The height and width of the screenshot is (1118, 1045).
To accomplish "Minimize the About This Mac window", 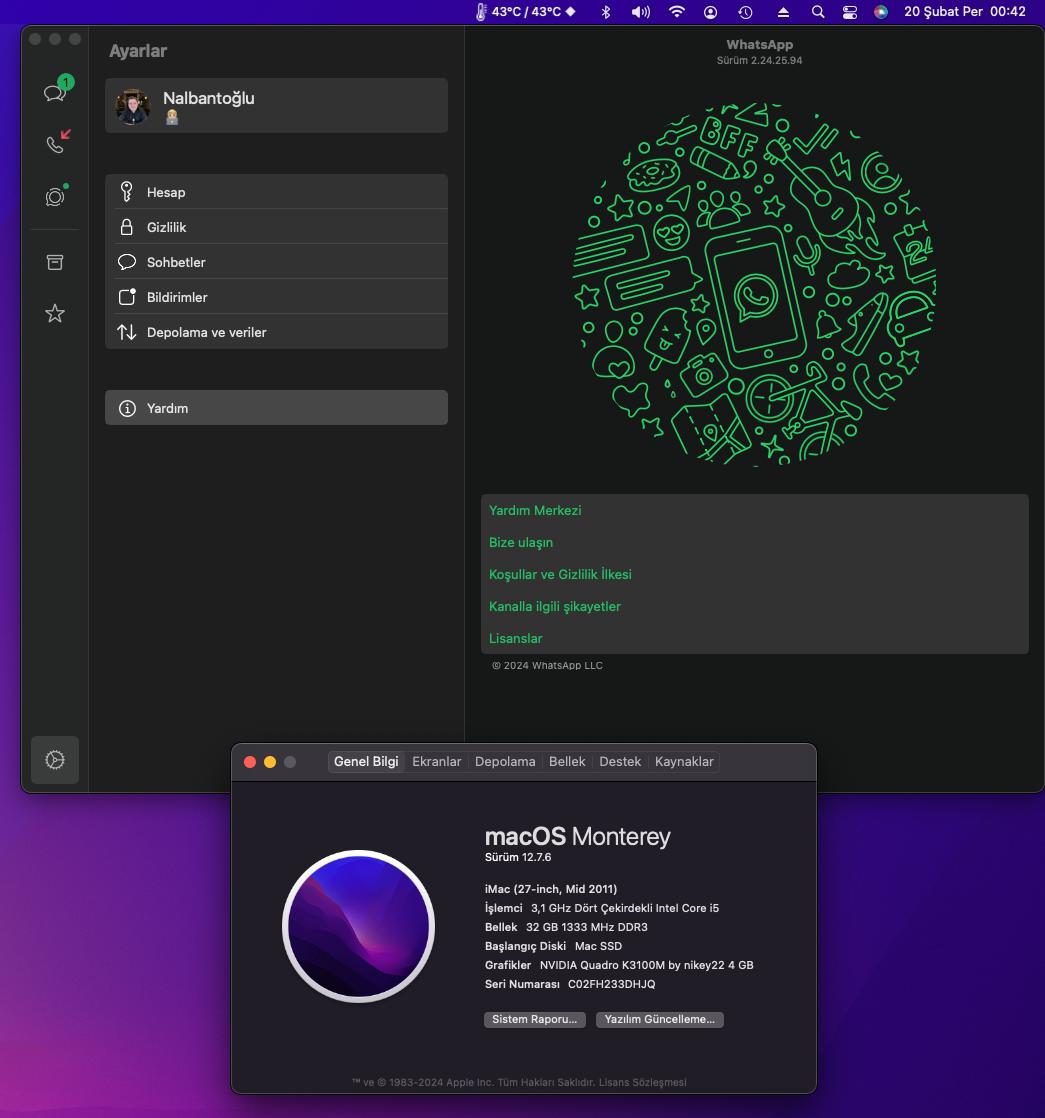I will click(270, 762).
